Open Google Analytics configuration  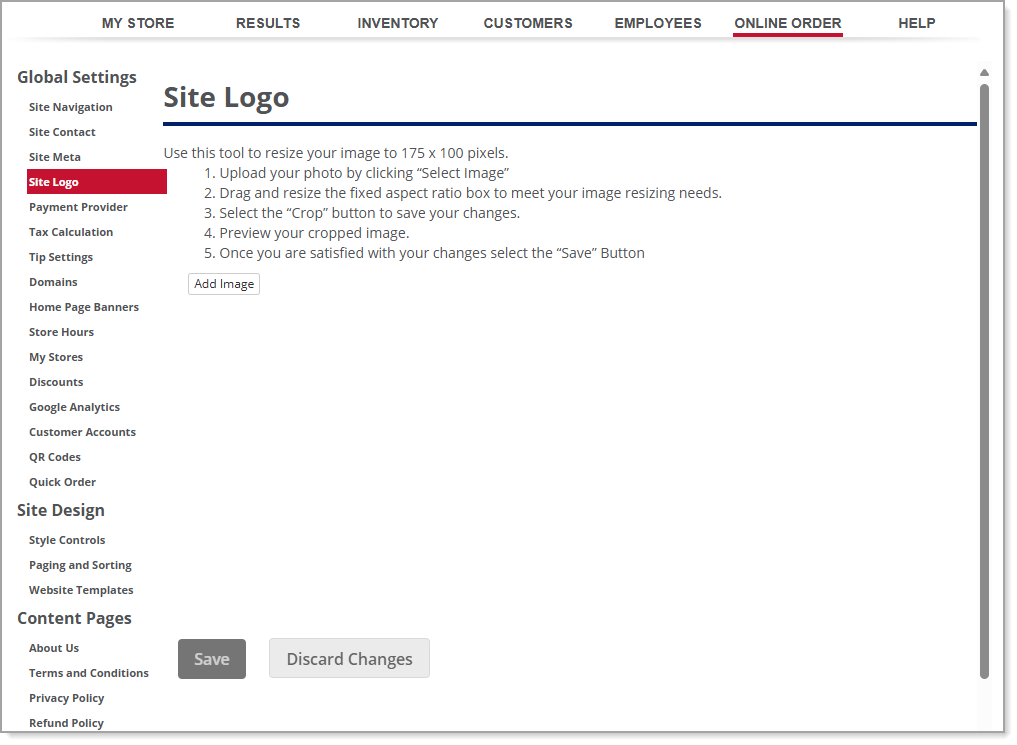pyautogui.click(x=74, y=407)
